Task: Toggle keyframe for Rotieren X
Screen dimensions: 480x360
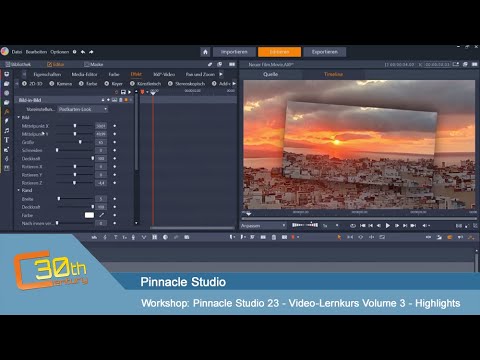Action: click(x=115, y=167)
